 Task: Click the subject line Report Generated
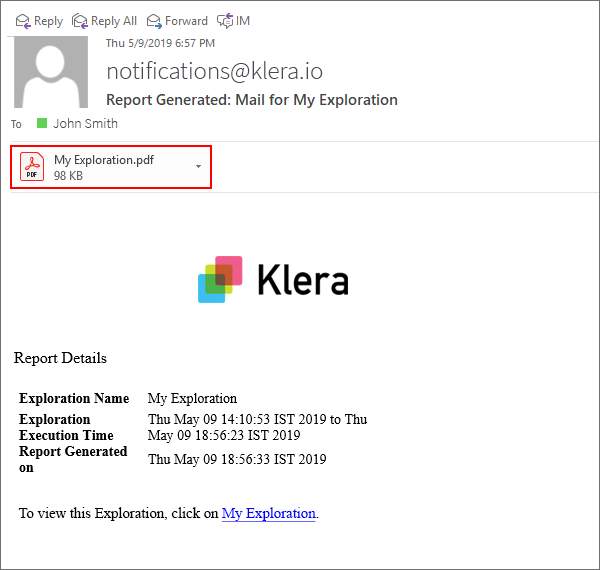tap(252, 100)
